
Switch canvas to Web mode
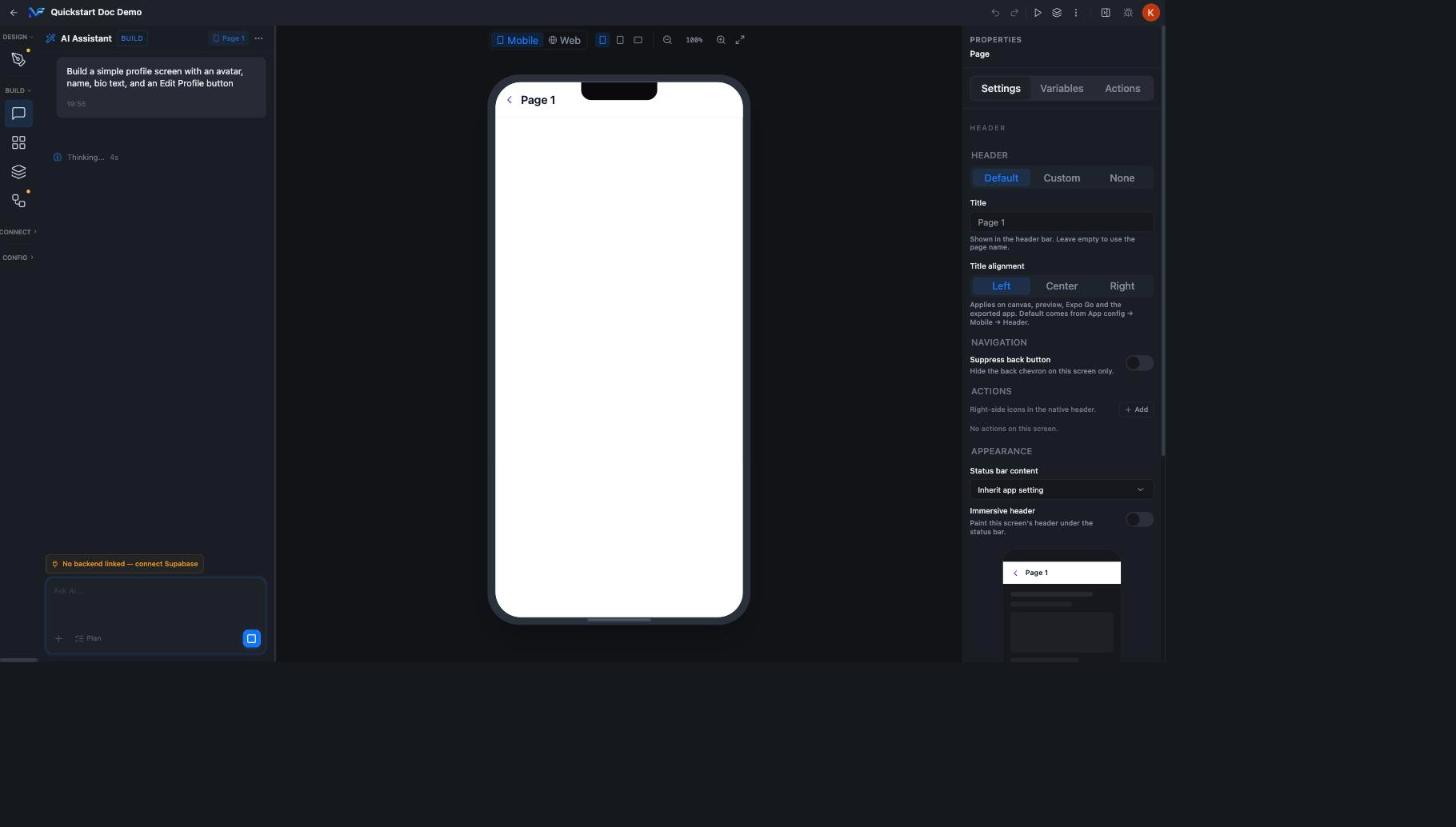point(564,40)
